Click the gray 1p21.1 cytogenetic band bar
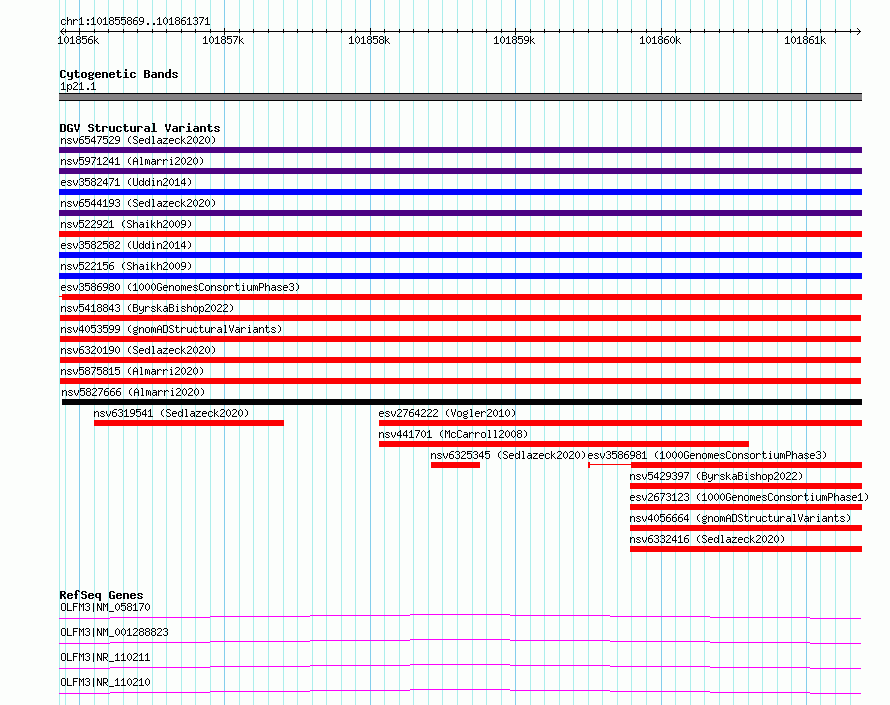890x705 pixels. 460,97
